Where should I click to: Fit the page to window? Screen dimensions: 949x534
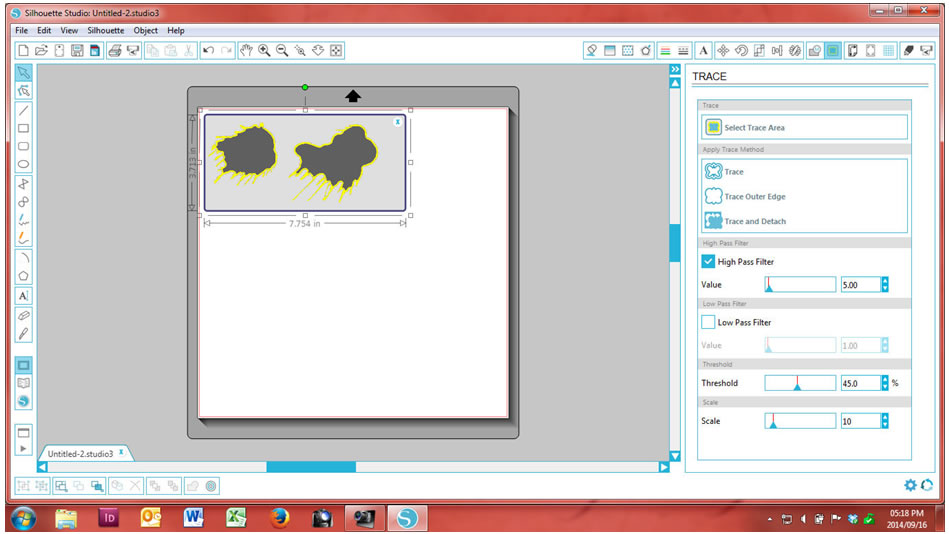336,50
